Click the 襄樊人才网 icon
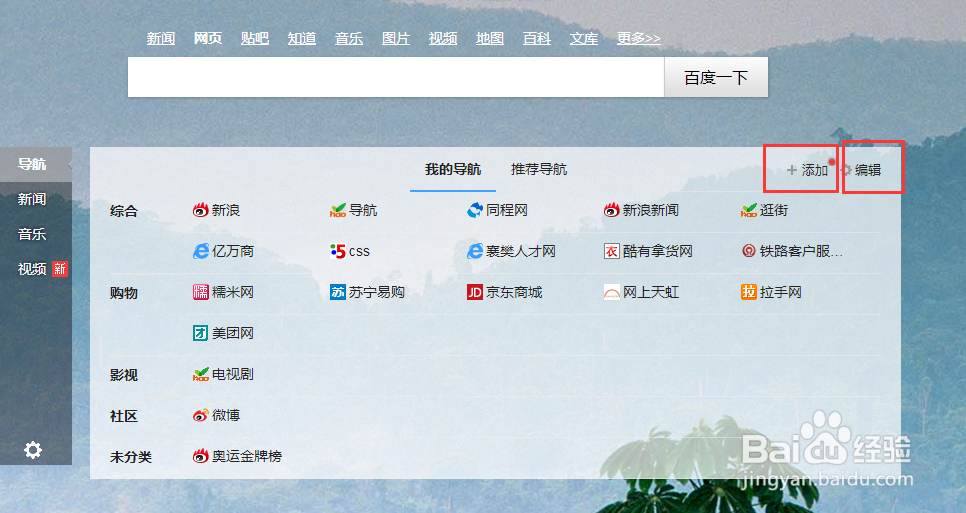 tap(474, 251)
